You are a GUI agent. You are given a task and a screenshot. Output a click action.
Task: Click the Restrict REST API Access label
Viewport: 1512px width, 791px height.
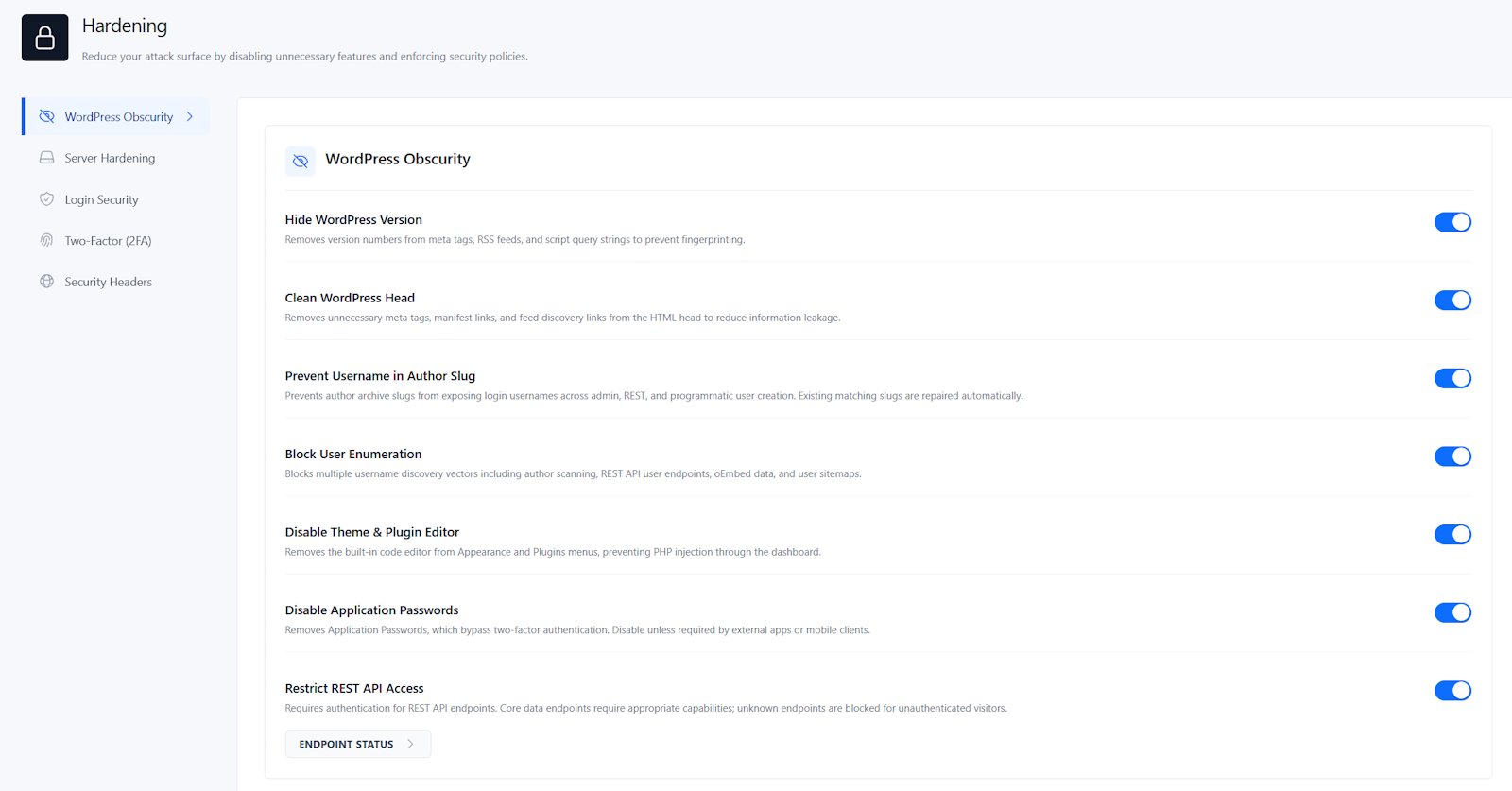point(354,688)
